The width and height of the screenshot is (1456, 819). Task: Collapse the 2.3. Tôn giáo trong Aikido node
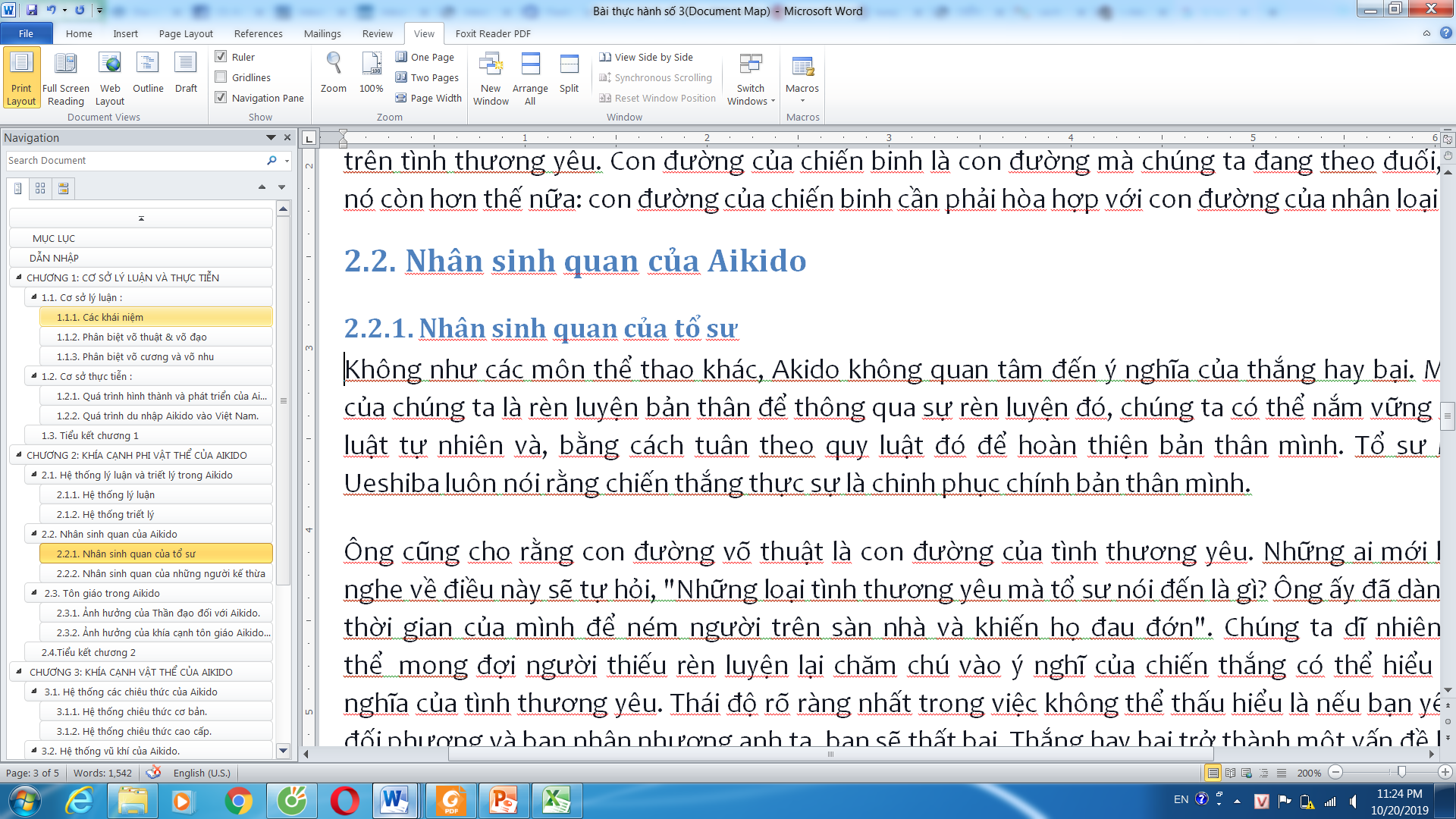click(x=34, y=593)
